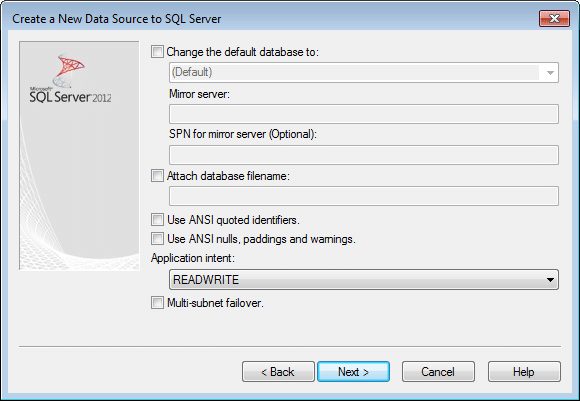Screen dimensions: 580x401
Task: Click the (Default) database combo box
Action: point(364,73)
